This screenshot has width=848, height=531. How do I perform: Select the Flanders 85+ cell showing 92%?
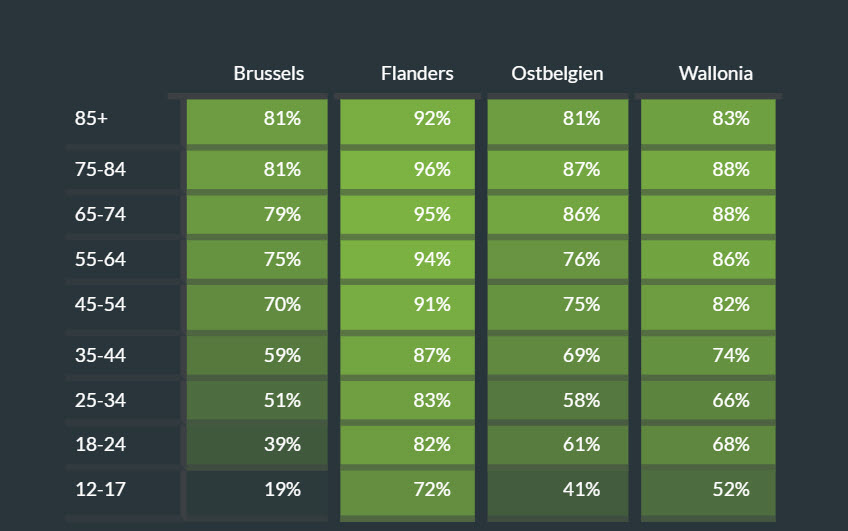click(410, 118)
